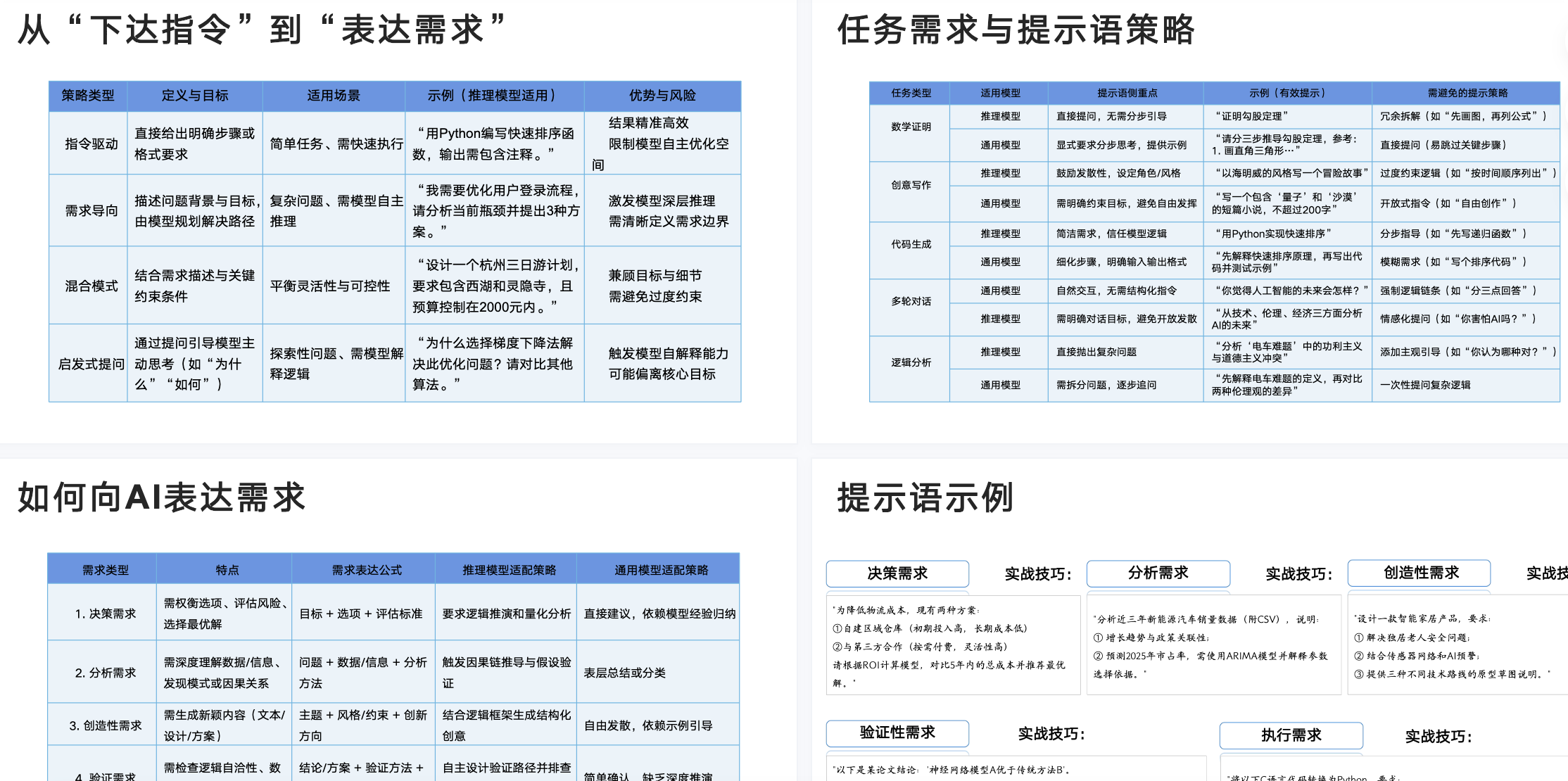Open the slide titled 如何向AI表达需求

pyautogui.click(x=161, y=497)
